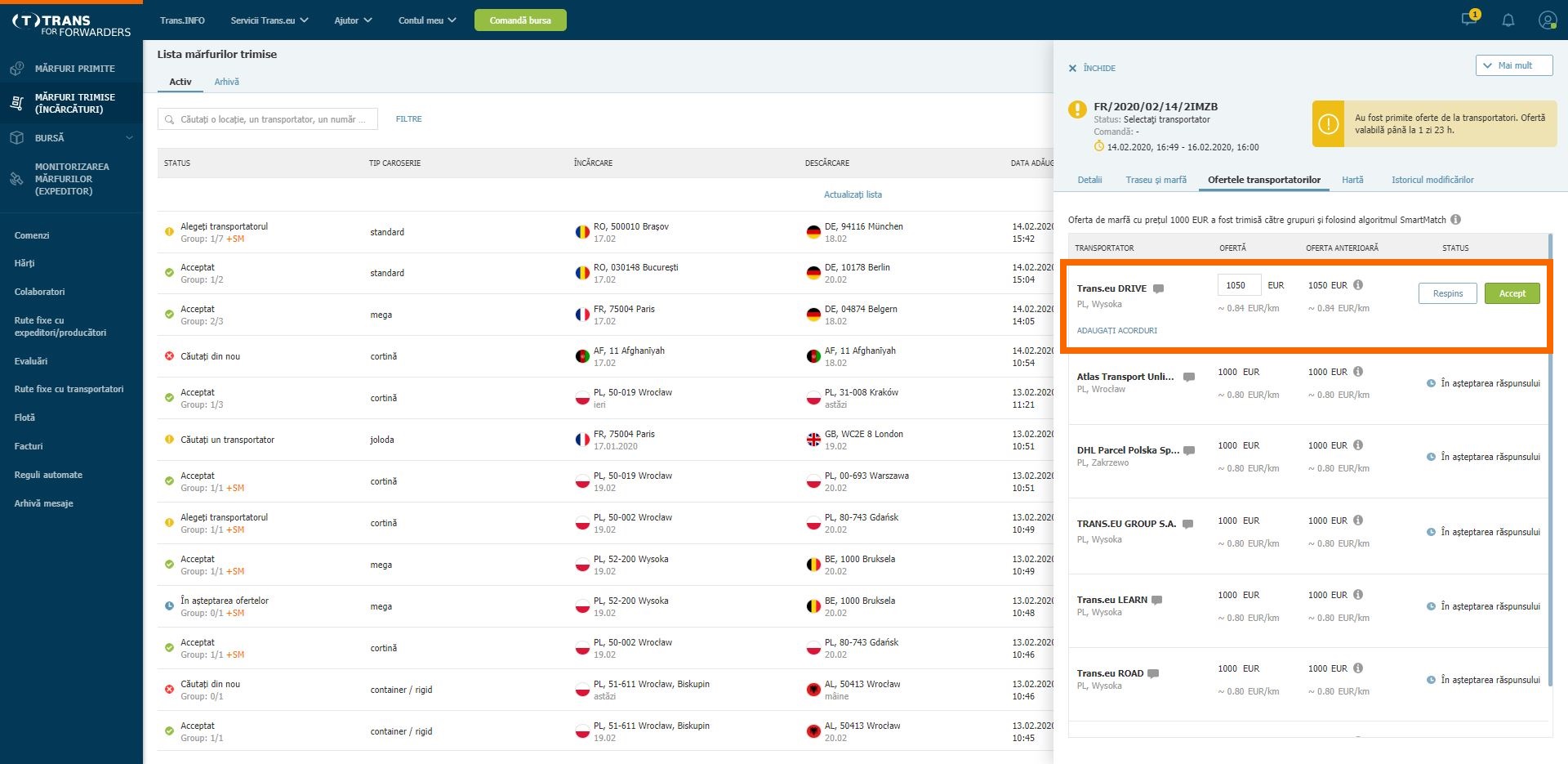
Task: Open Facturi in sidebar
Action: [29, 446]
